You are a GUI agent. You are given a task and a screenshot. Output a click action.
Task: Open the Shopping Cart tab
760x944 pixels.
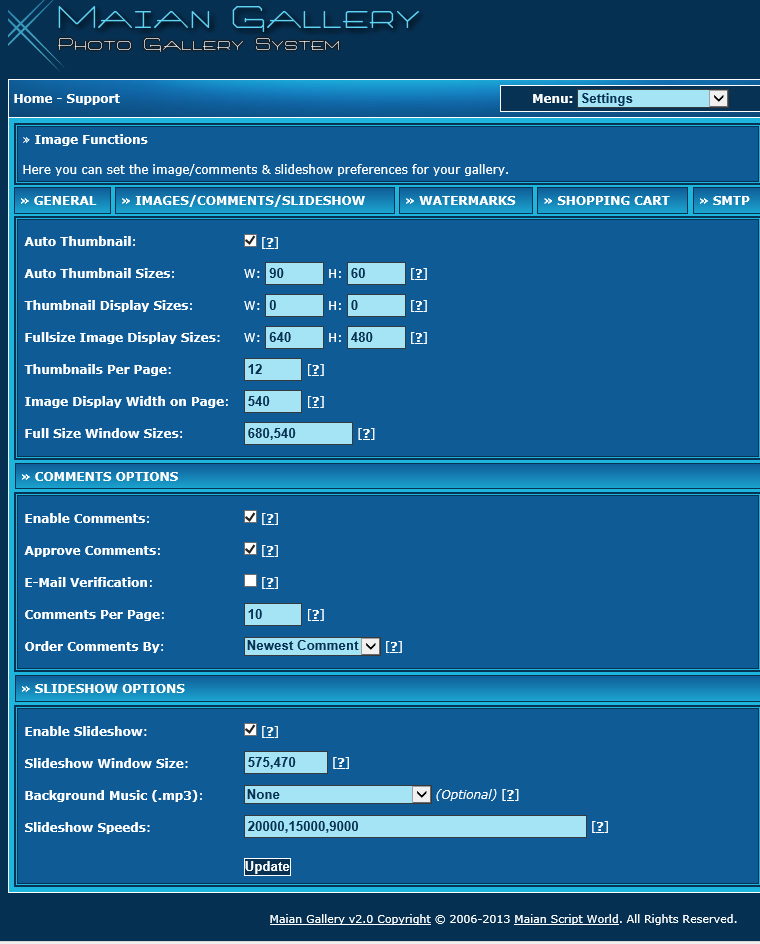(612, 201)
